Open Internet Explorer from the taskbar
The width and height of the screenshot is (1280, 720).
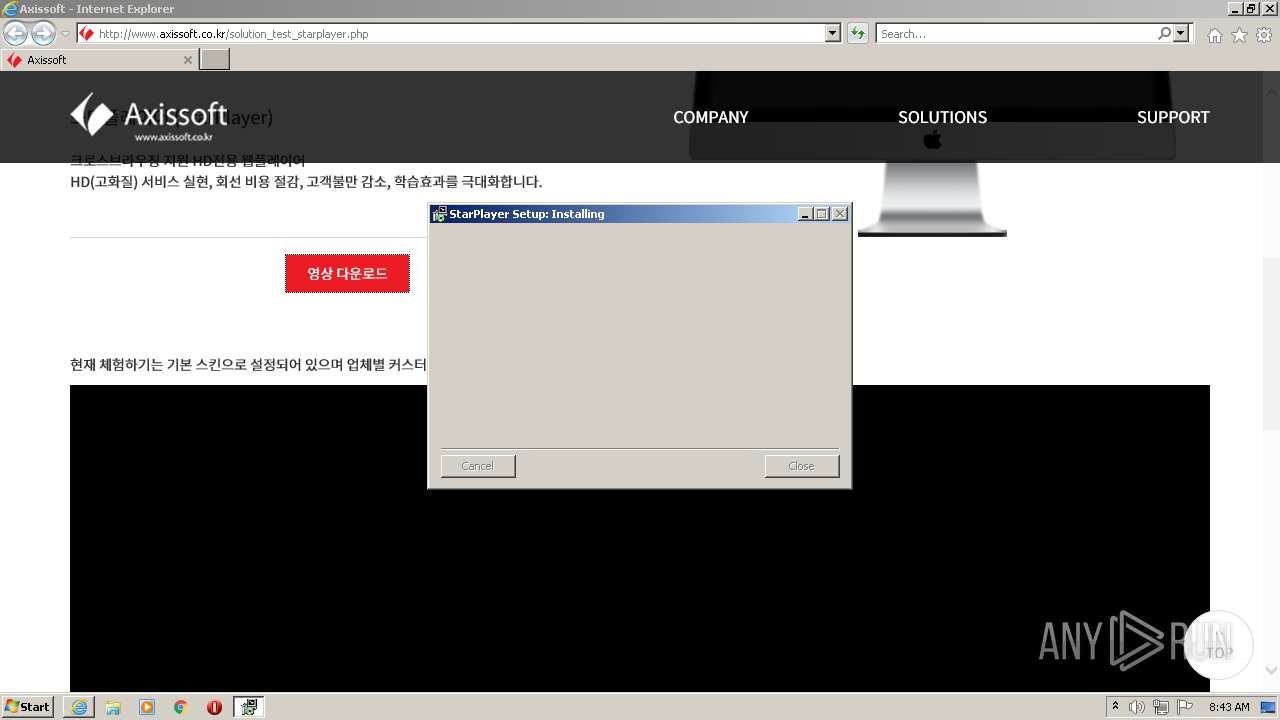79,707
